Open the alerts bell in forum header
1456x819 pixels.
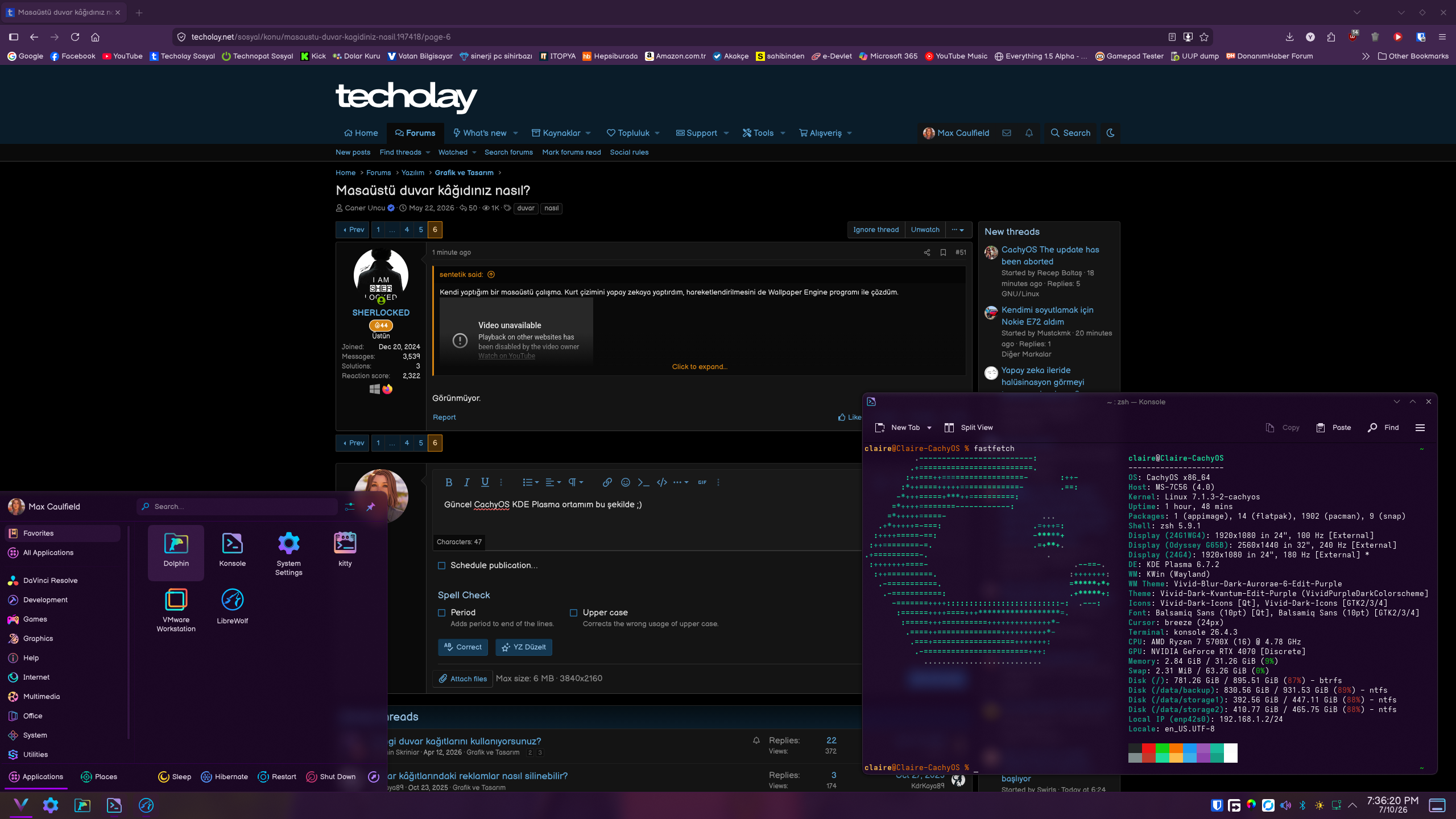pyautogui.click(x=1029, y=133)
